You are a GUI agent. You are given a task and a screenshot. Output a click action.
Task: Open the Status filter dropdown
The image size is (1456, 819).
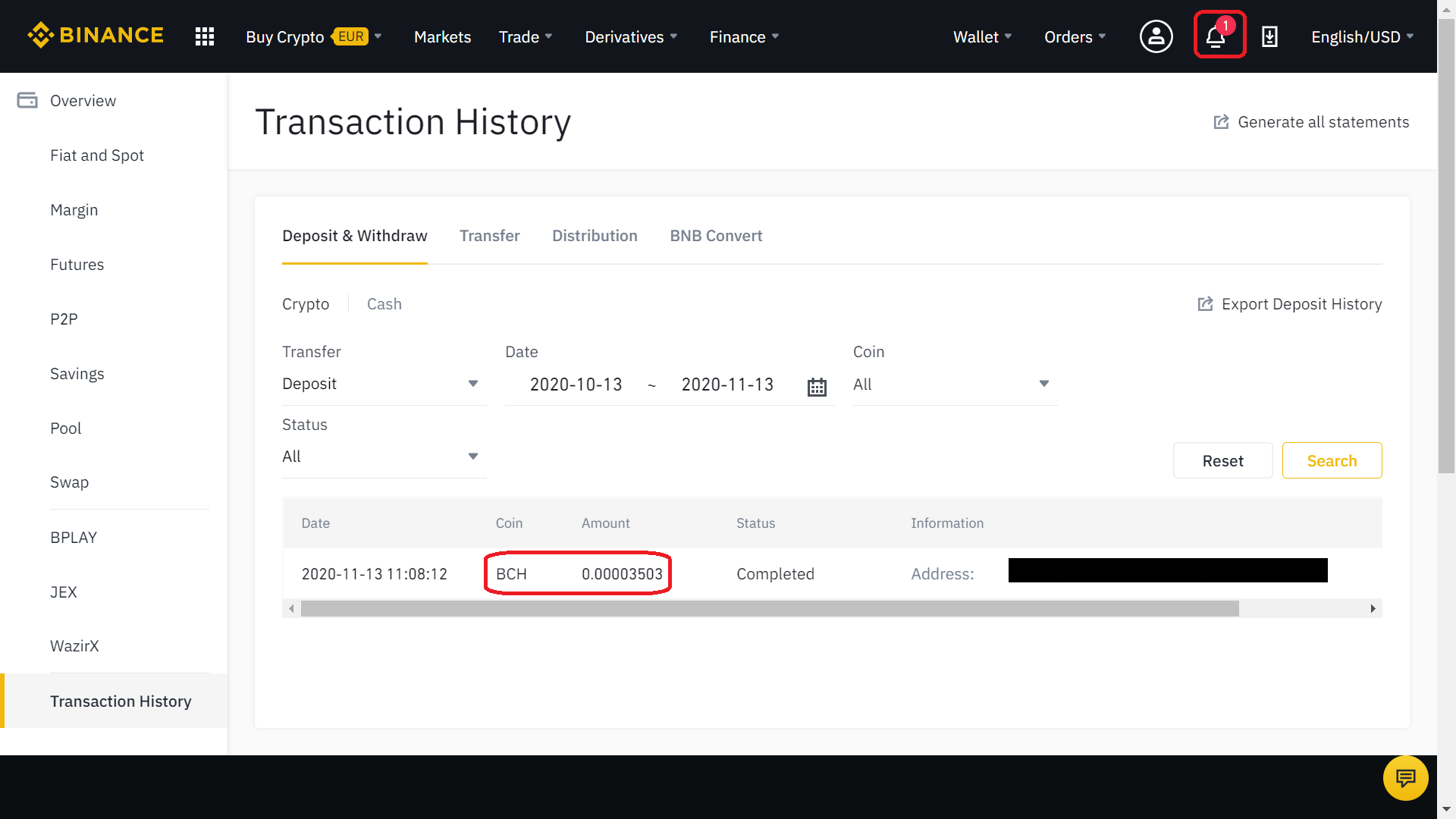coord(384,457)
